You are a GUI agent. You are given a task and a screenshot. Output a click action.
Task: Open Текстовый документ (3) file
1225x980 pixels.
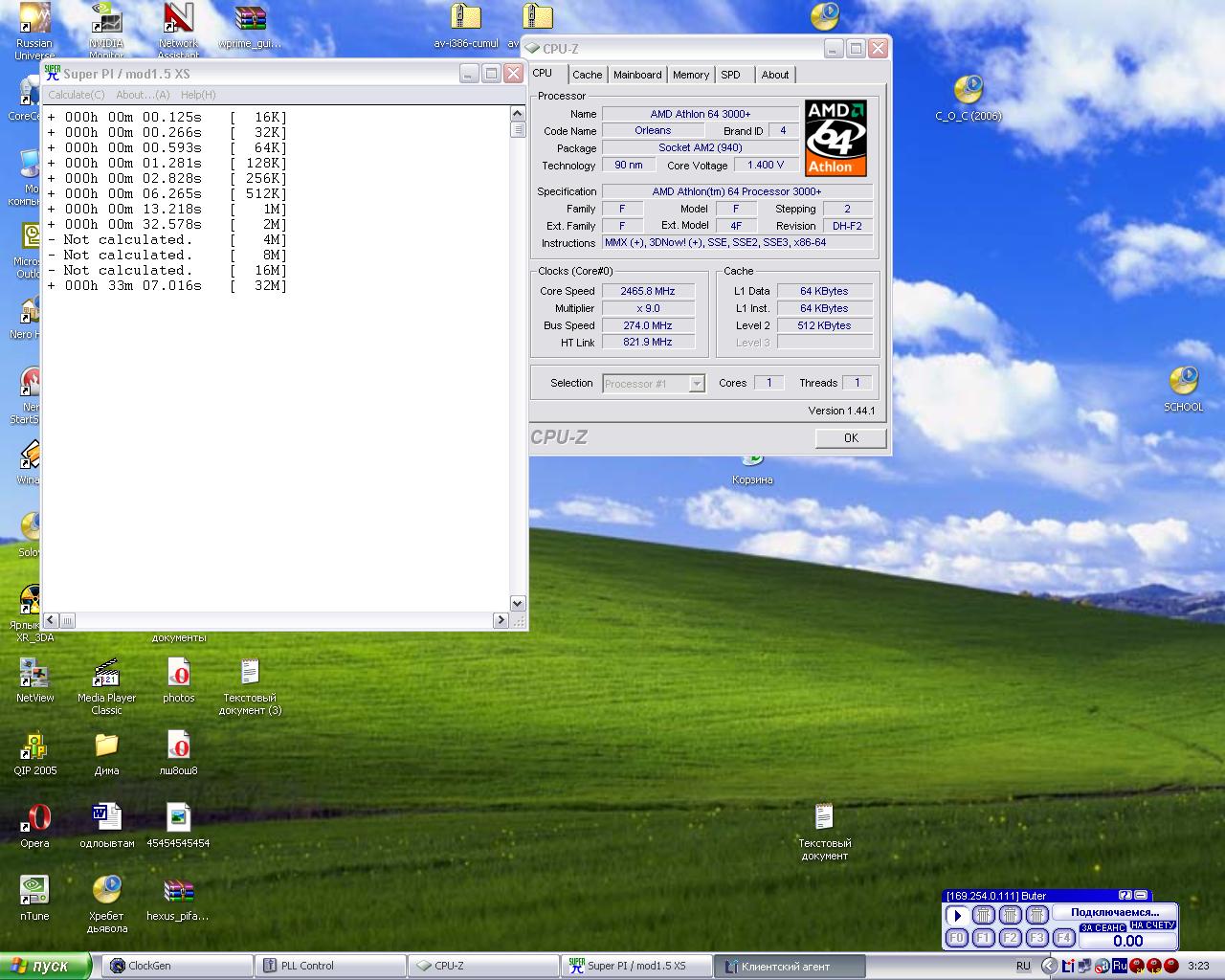pos(250,686)
